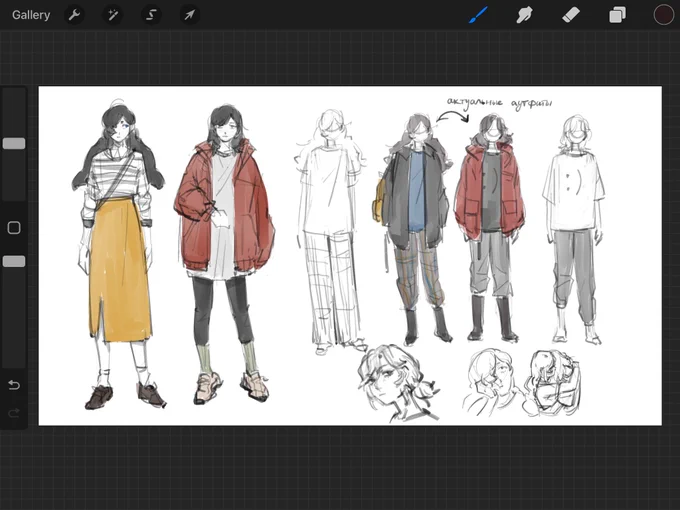Open the Actions wrench menu

click(74, 15)
